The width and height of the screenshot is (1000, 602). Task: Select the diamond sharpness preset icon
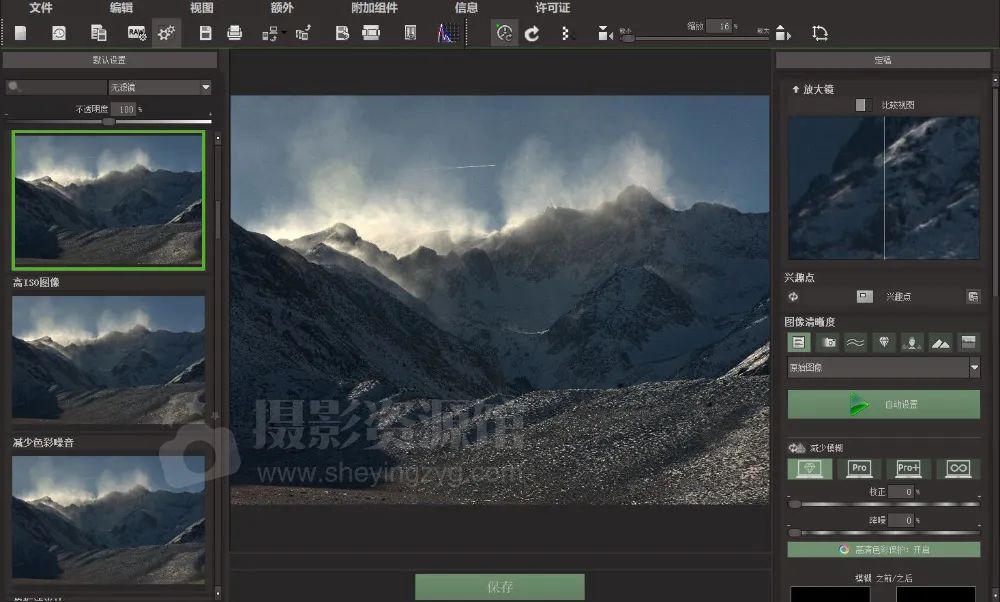(x=883, y=343)
